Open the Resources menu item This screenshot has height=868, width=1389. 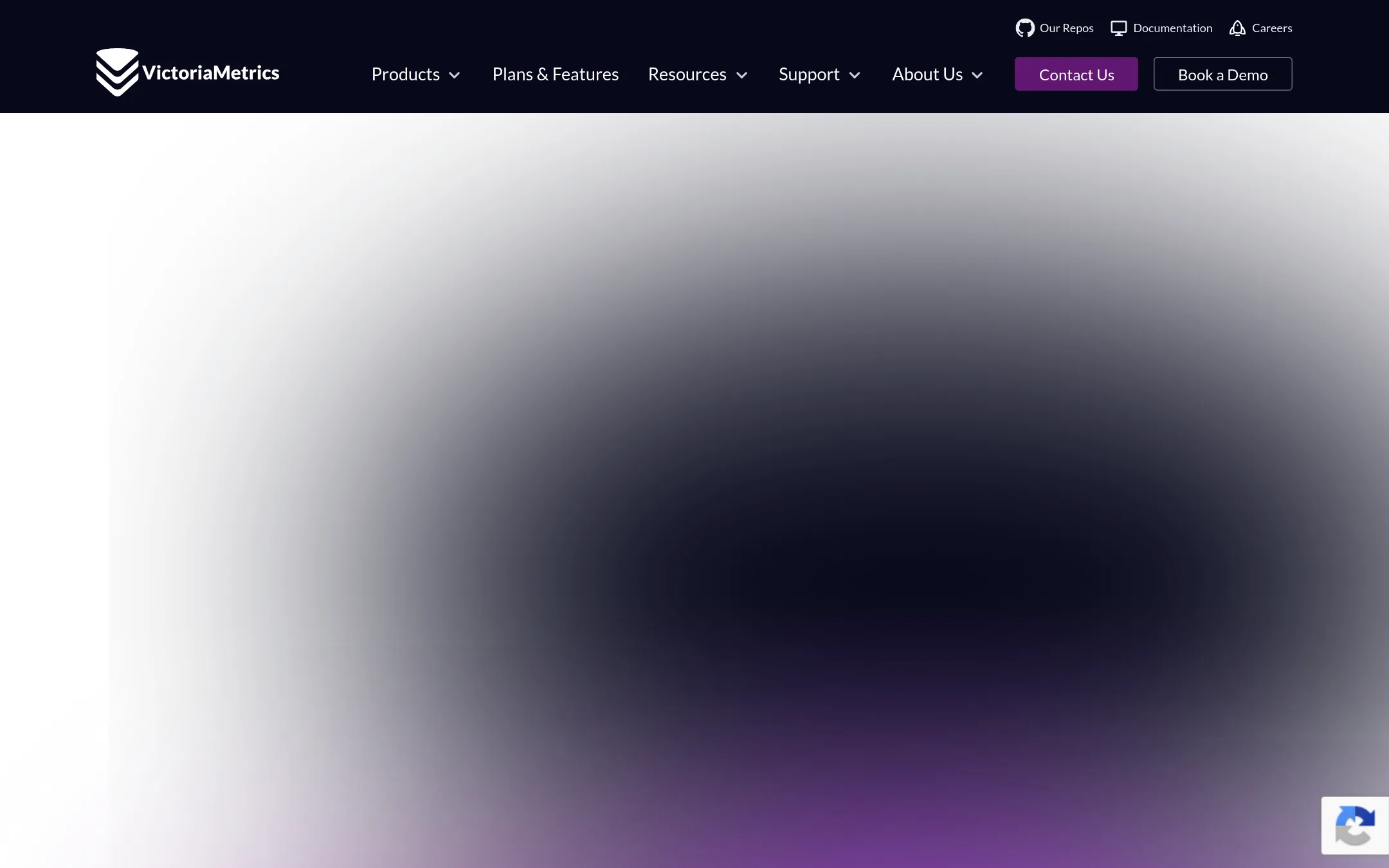pyautogui.click(x=687, y=75)
